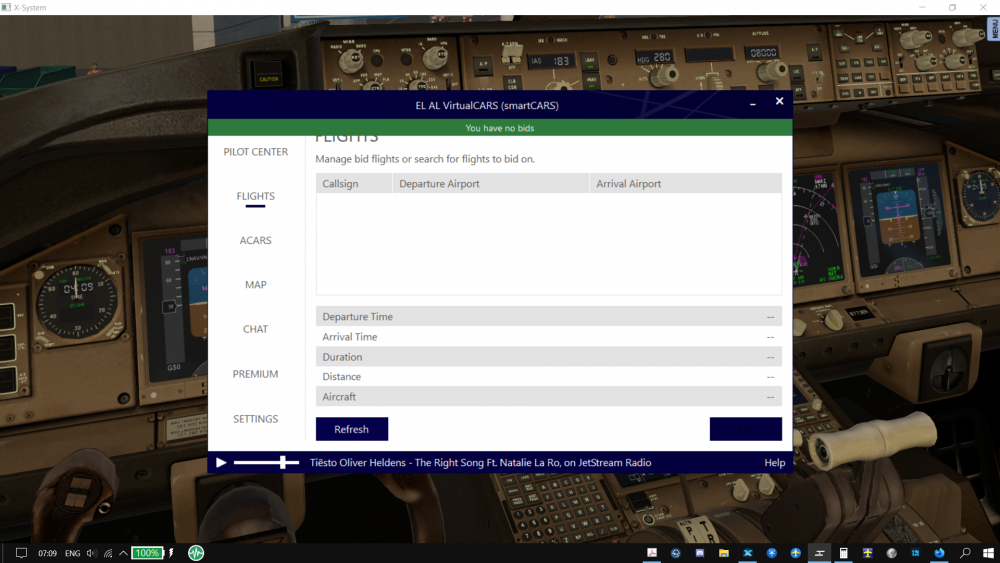Switch to the ACARS section
This screenshot has width=1000, height=563.
pos(256,241)
